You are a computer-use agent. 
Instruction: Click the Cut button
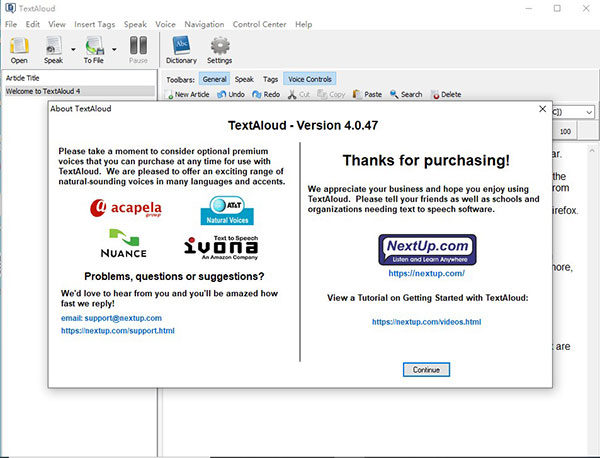tap(299, 94)
